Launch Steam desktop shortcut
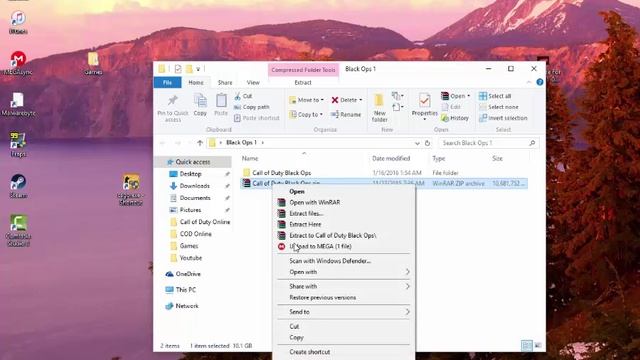The width and height of the screenshot is (640, 360). point(18,186)
